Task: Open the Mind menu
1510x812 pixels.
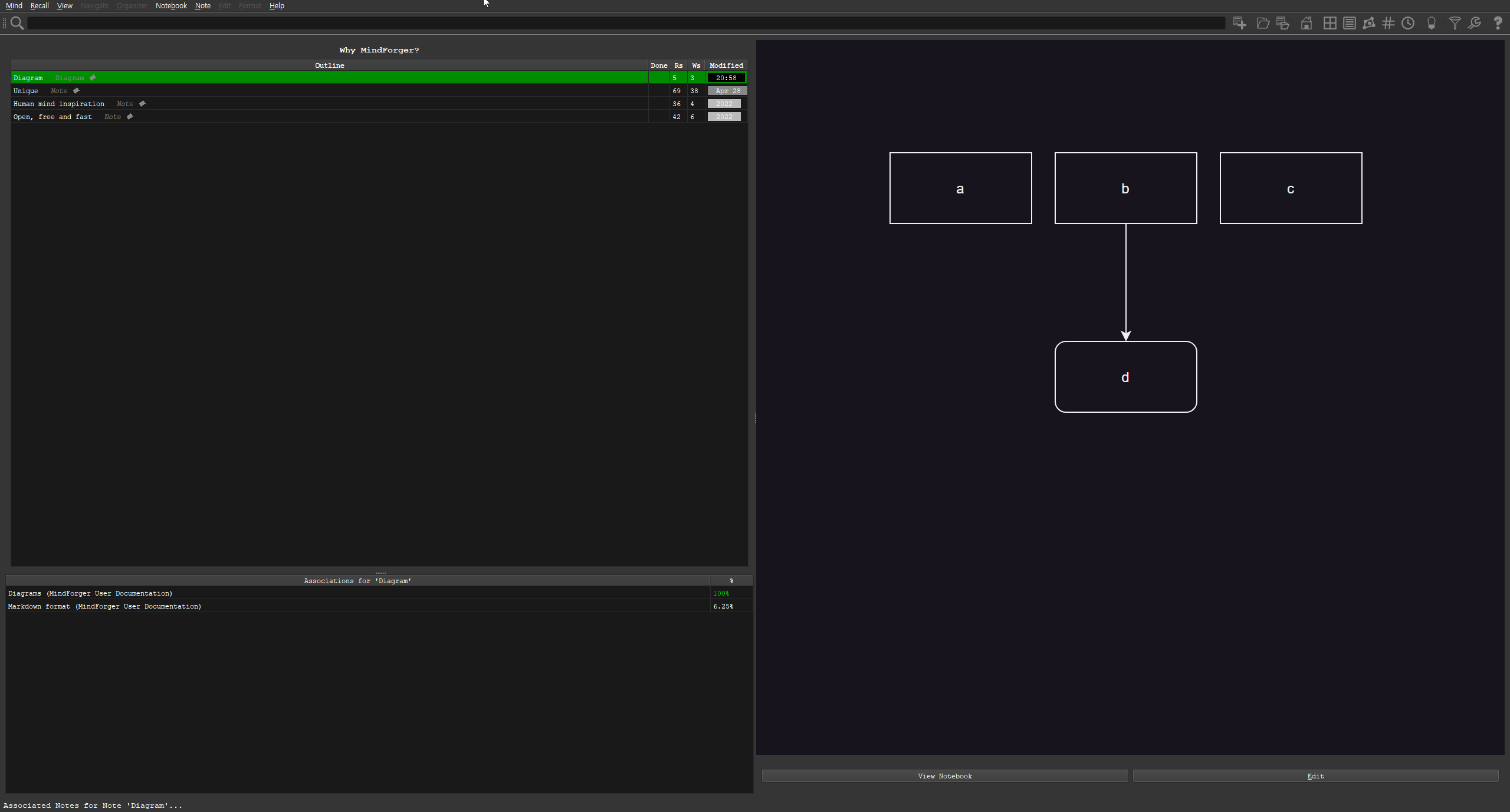Action: [x=14, y=5]
